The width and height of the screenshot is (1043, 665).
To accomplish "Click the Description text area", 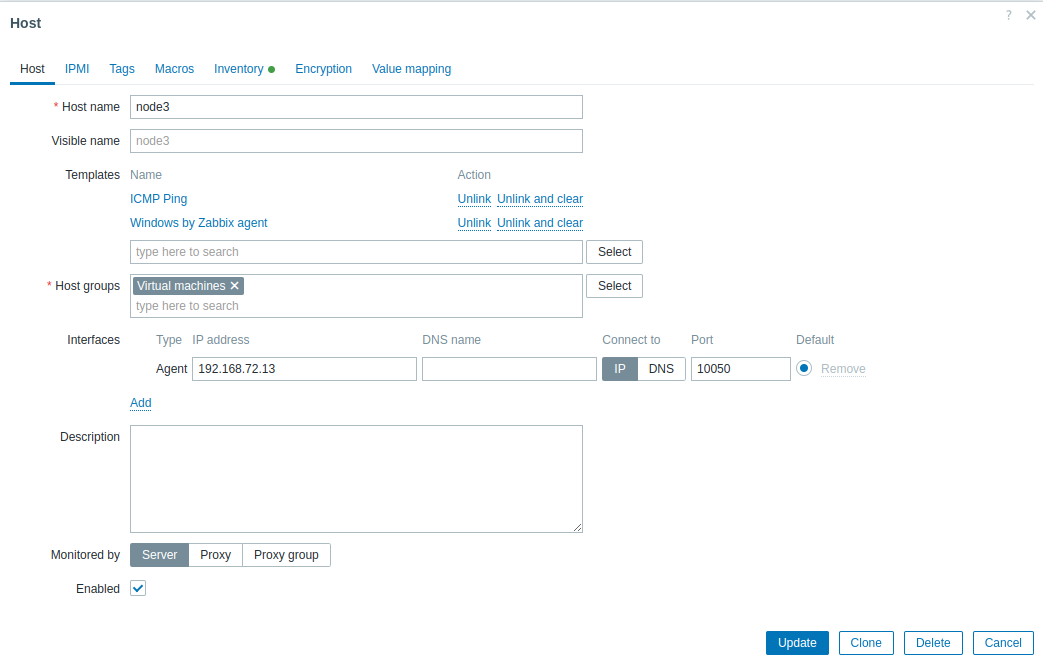I will tap(357, 479).
